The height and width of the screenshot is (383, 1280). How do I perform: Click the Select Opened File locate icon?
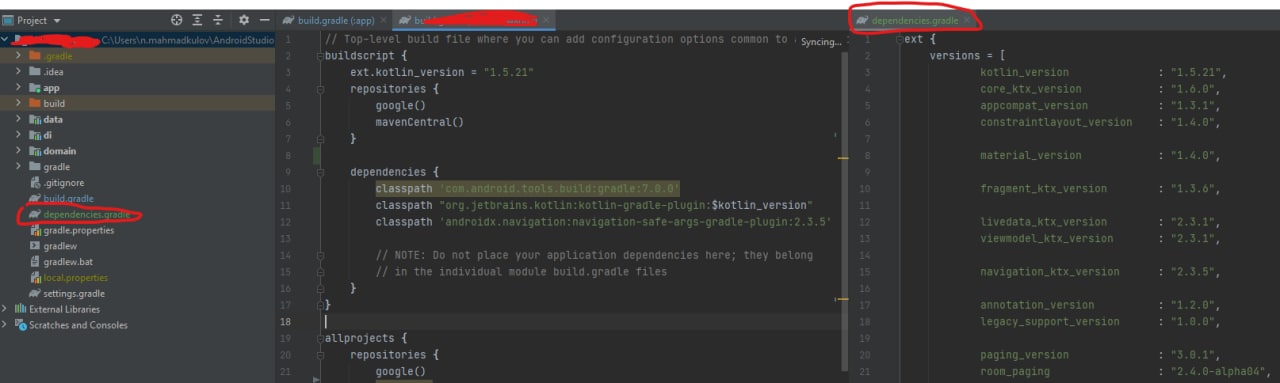tap(177, 20)
